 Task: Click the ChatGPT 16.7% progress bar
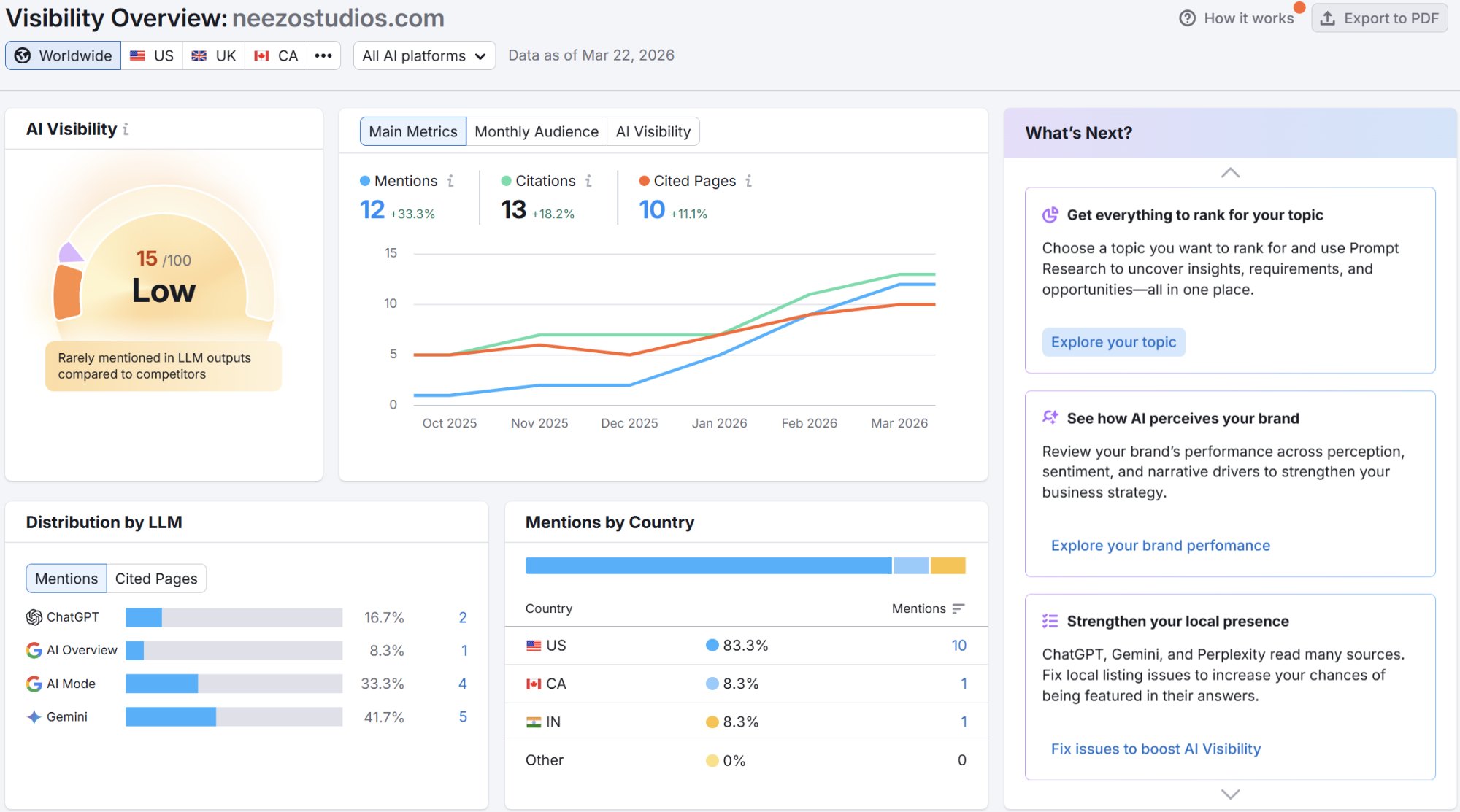(x=234, y=617)
